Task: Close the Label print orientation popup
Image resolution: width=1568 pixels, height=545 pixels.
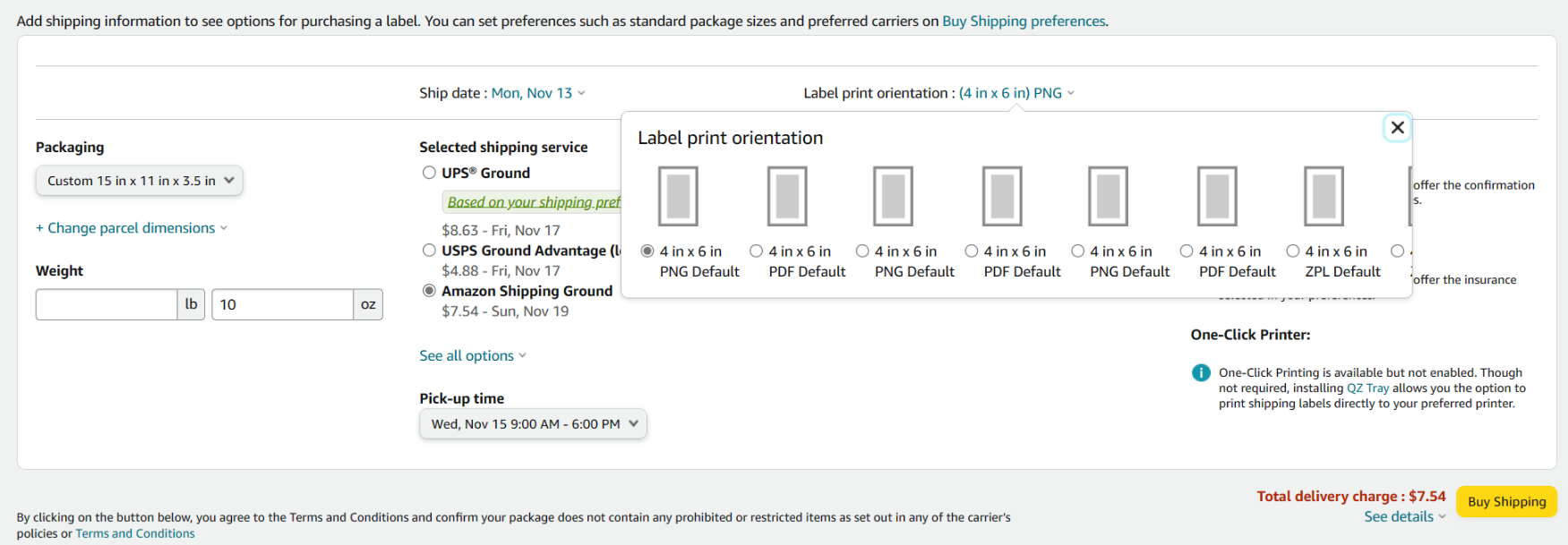Action: (x=1397, y=128)
